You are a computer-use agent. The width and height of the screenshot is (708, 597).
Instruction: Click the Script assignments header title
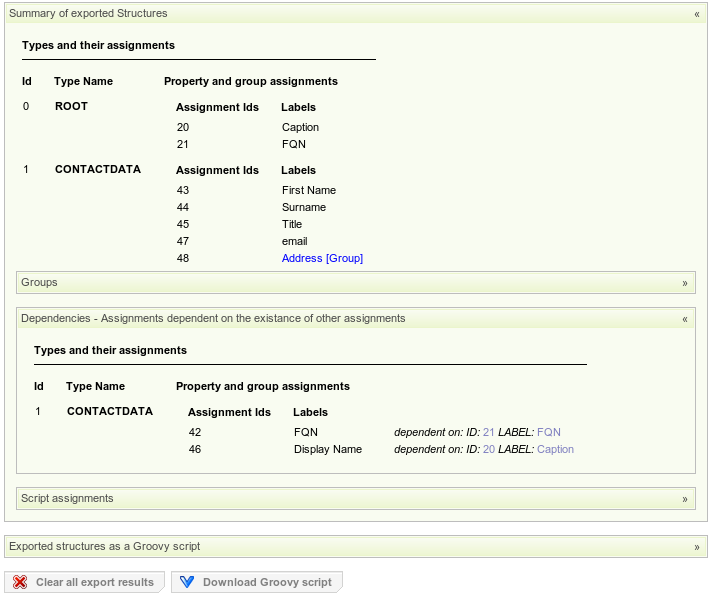(67, 498)
